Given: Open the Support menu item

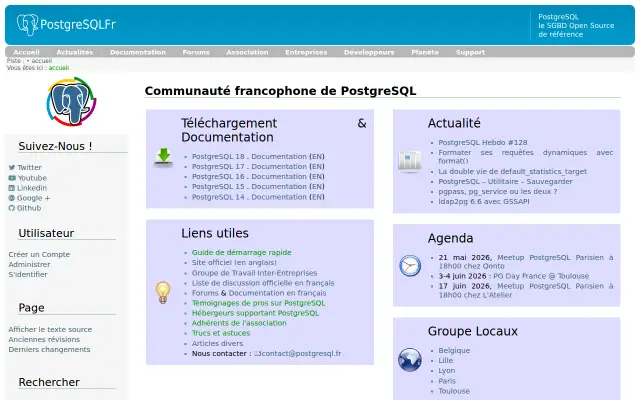Looking at the screenshot, I should coord(470,52).
